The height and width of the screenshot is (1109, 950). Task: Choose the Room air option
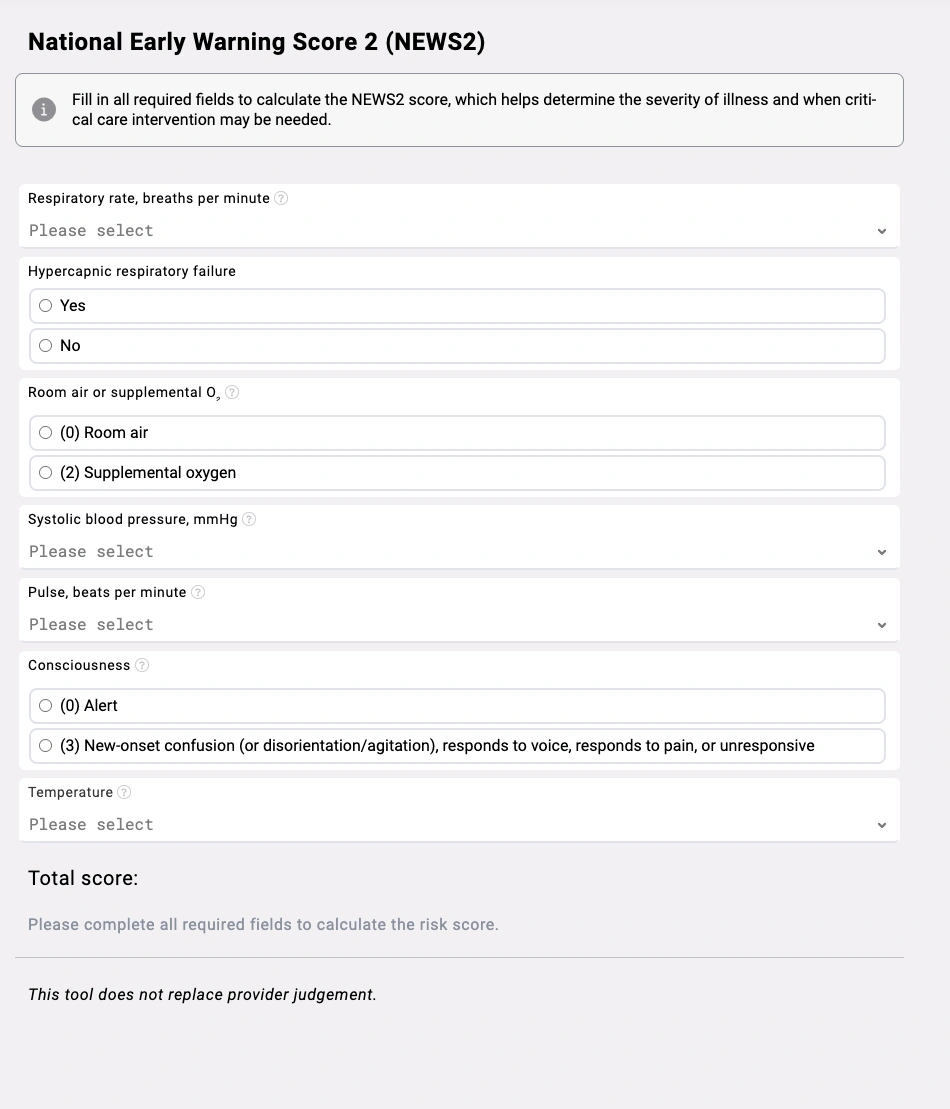tap(46, 433)
